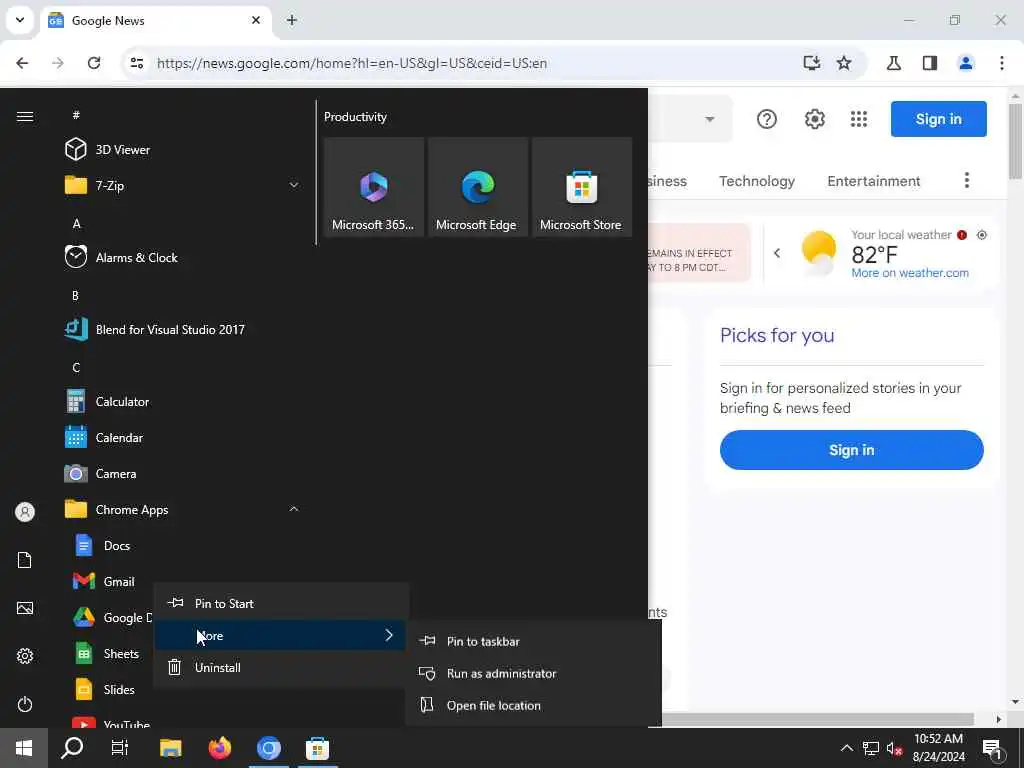Open File Explorer from taskbar
Image resolution: width=1024 pixels, height=768 pixels.
tap(170, 748)
